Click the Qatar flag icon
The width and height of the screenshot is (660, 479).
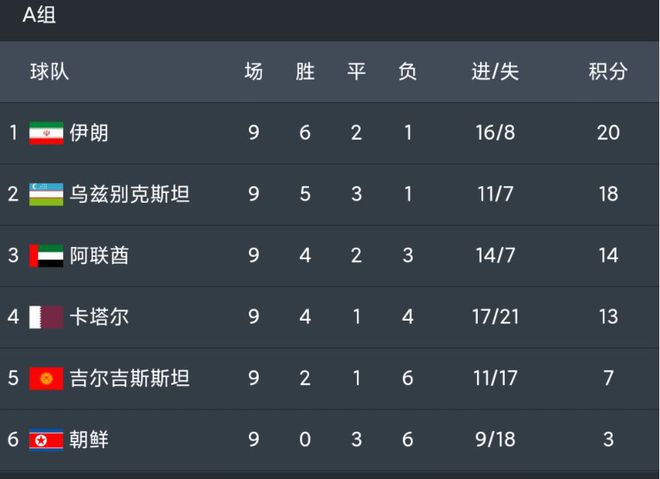pyautogui.click(x=46, y=318)
